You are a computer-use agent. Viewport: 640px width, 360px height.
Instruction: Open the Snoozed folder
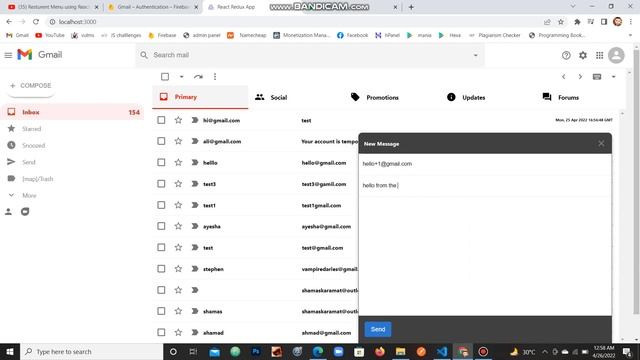73,146
